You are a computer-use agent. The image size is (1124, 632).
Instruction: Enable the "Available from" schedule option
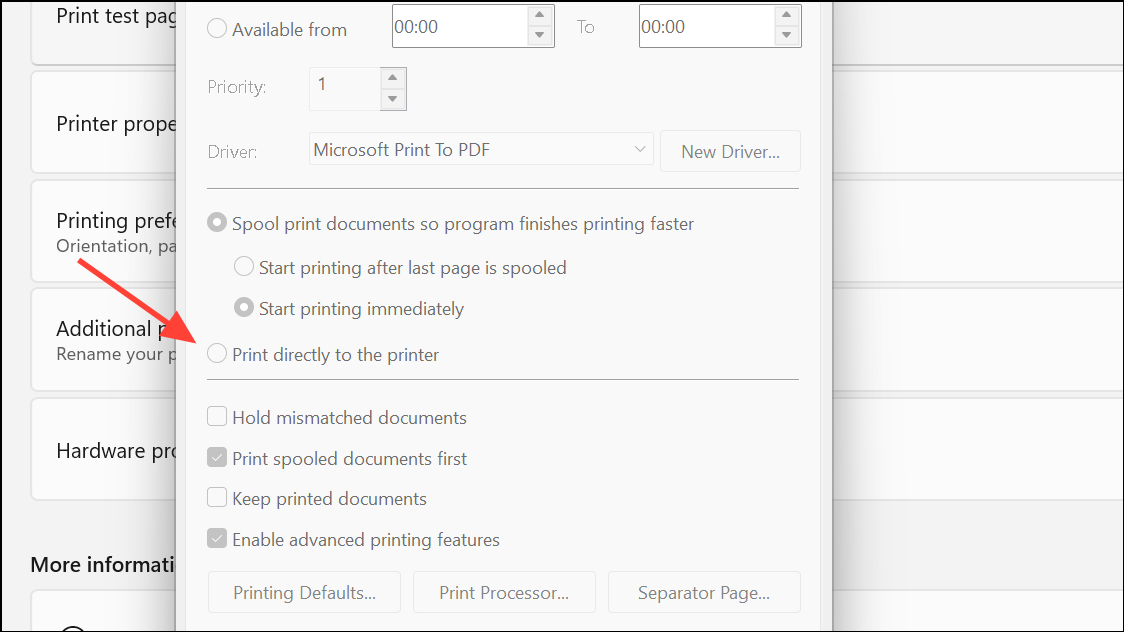coord(217,29)
